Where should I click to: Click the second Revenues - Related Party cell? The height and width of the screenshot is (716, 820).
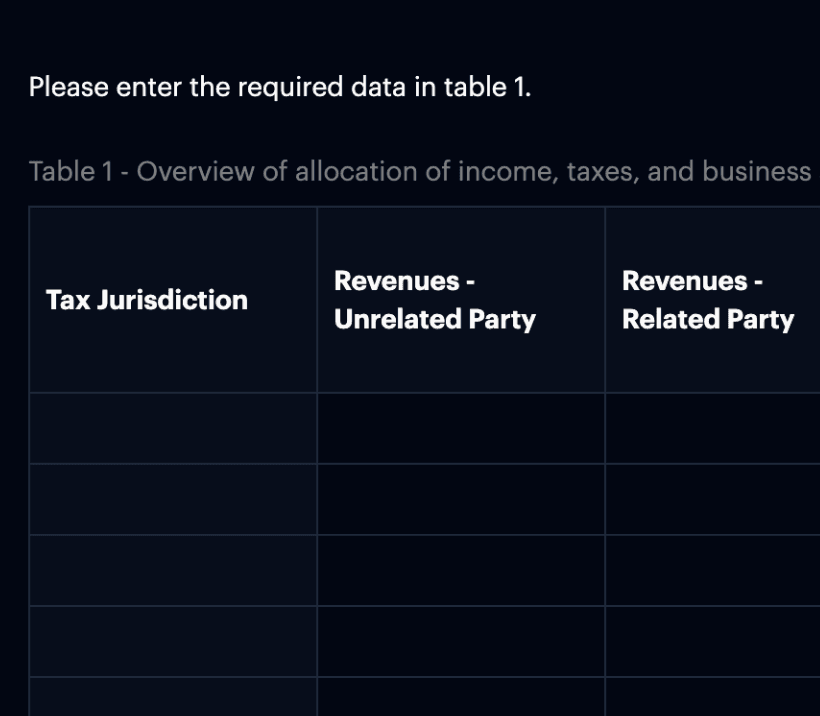[710, 499]
